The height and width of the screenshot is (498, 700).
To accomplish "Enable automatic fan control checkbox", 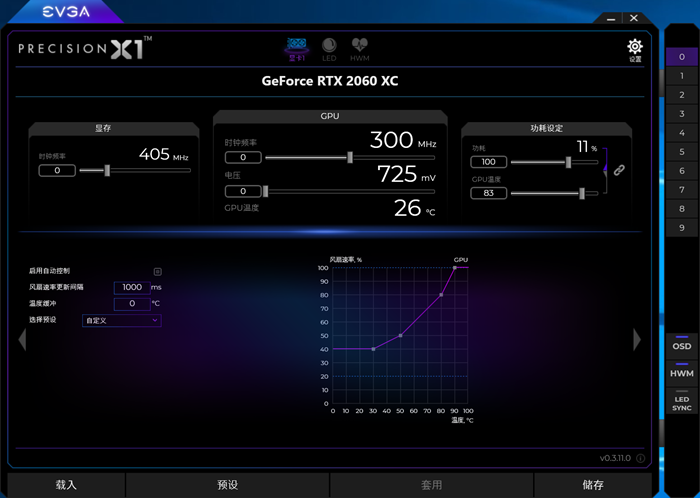I will tap(158, 271).
